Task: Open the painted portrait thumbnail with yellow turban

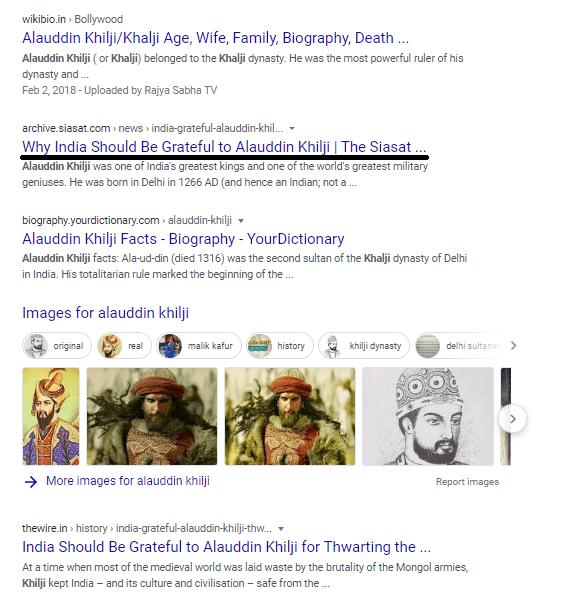Action: coord(51,416)
